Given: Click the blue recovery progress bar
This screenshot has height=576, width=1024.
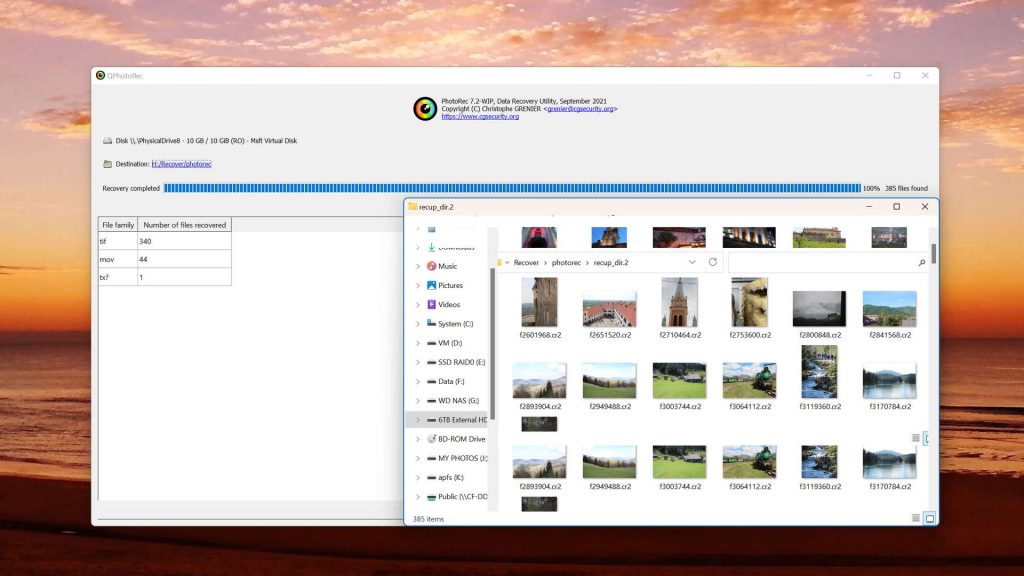Looking at the screenshot, I should [x=511, y=188].
